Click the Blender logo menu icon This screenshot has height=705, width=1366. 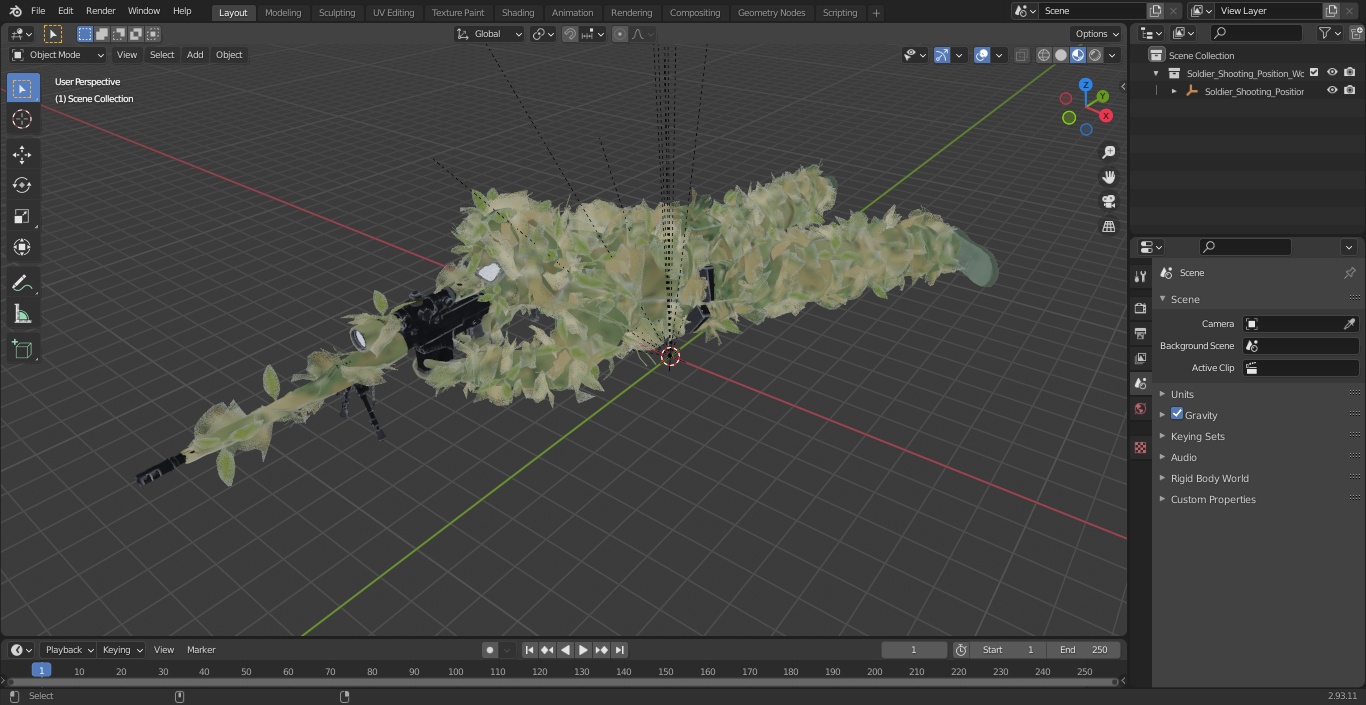click(x=14, y=11)
